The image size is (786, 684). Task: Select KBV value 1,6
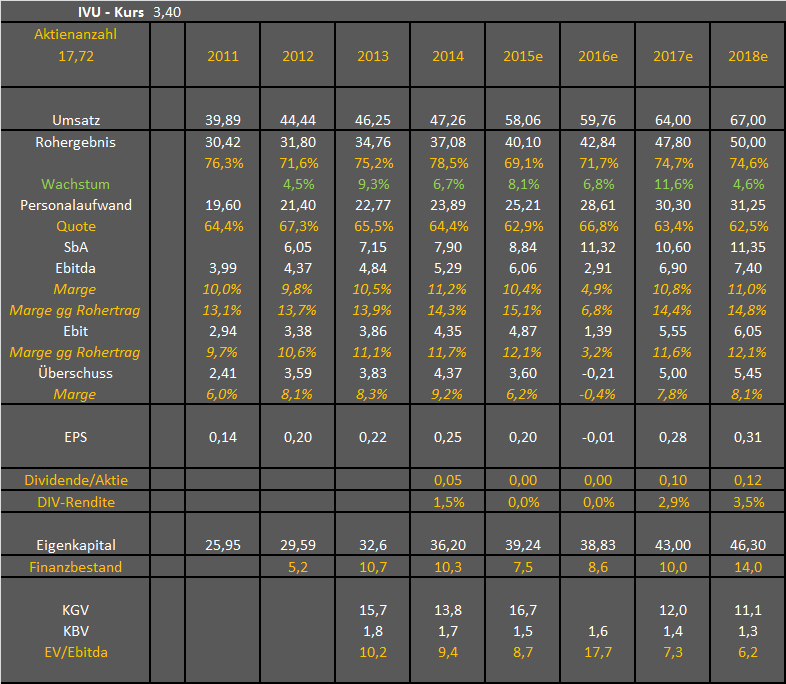598,631
